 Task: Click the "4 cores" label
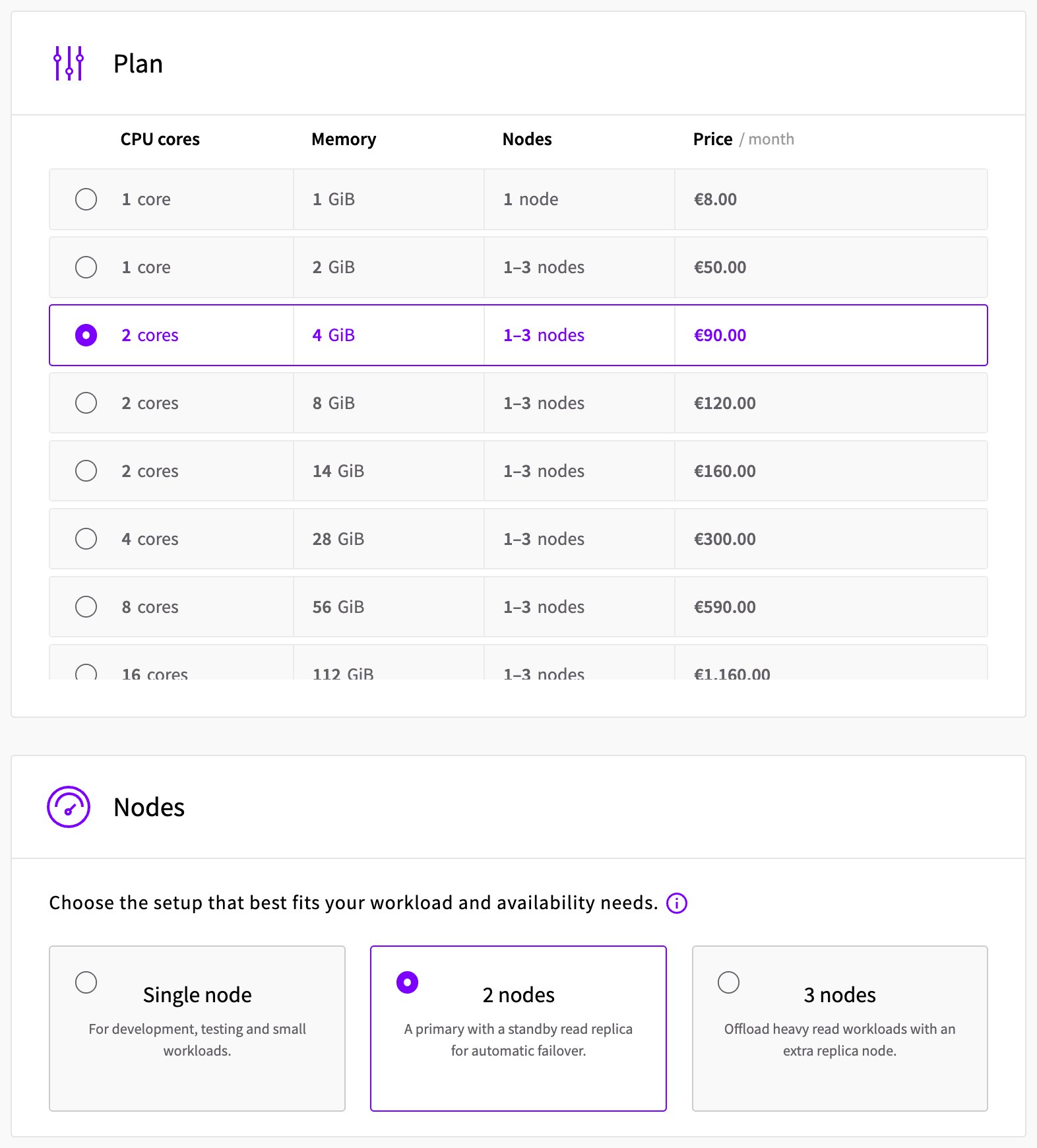pyautogui.click(x=150, y=539)
